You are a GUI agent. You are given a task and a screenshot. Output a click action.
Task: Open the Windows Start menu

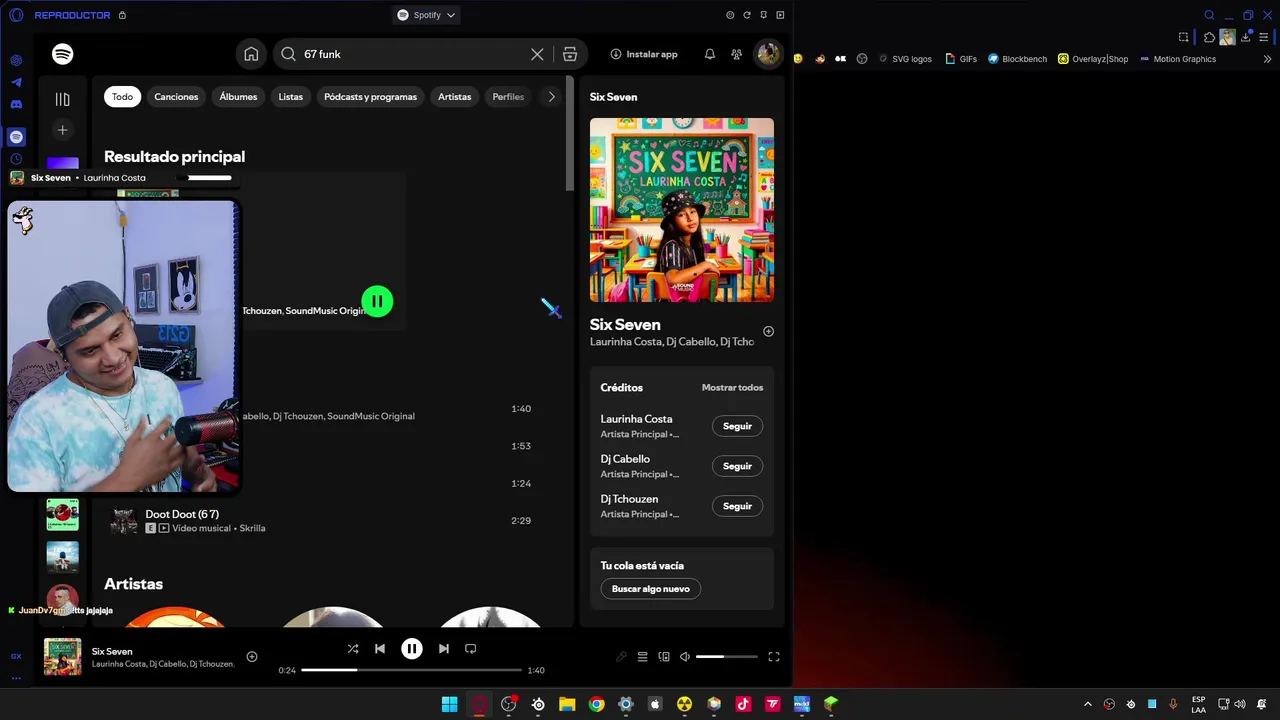tap(450, 704)
